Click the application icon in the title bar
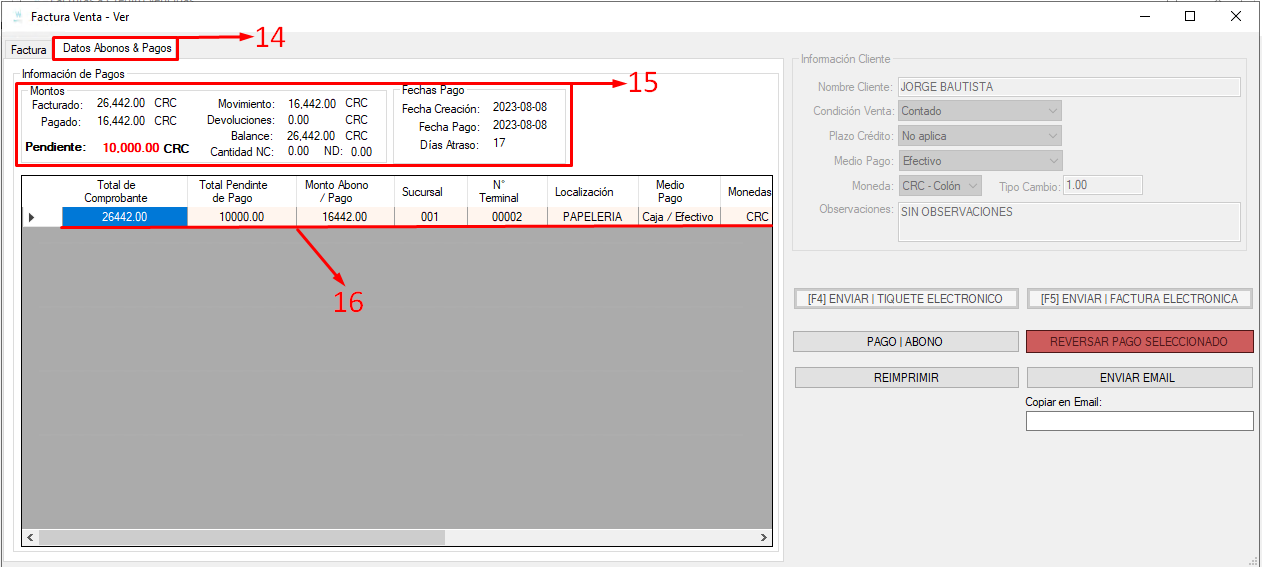 coord(17,17)
